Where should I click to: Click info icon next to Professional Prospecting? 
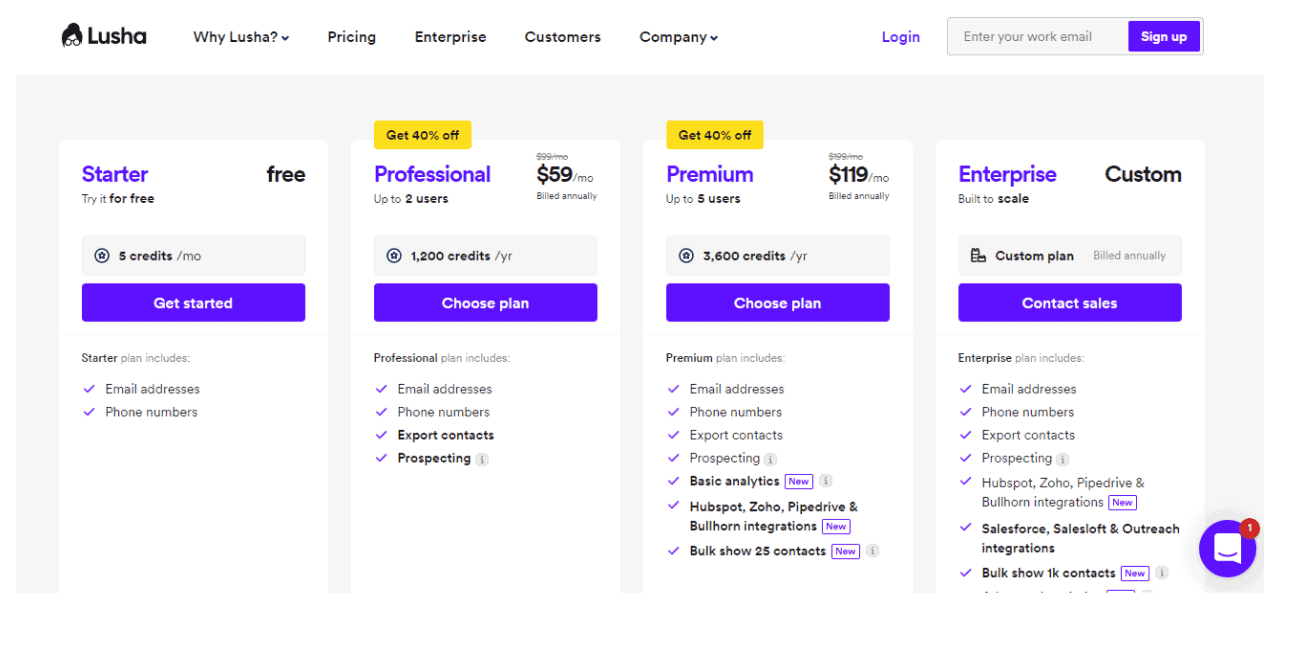(x=482, y=459)
